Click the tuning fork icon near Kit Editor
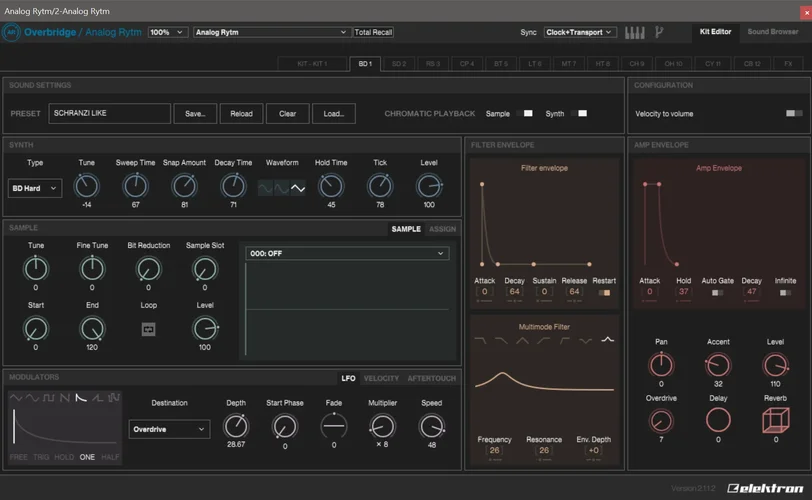This screenshot has height=500, width=812. 659,32
